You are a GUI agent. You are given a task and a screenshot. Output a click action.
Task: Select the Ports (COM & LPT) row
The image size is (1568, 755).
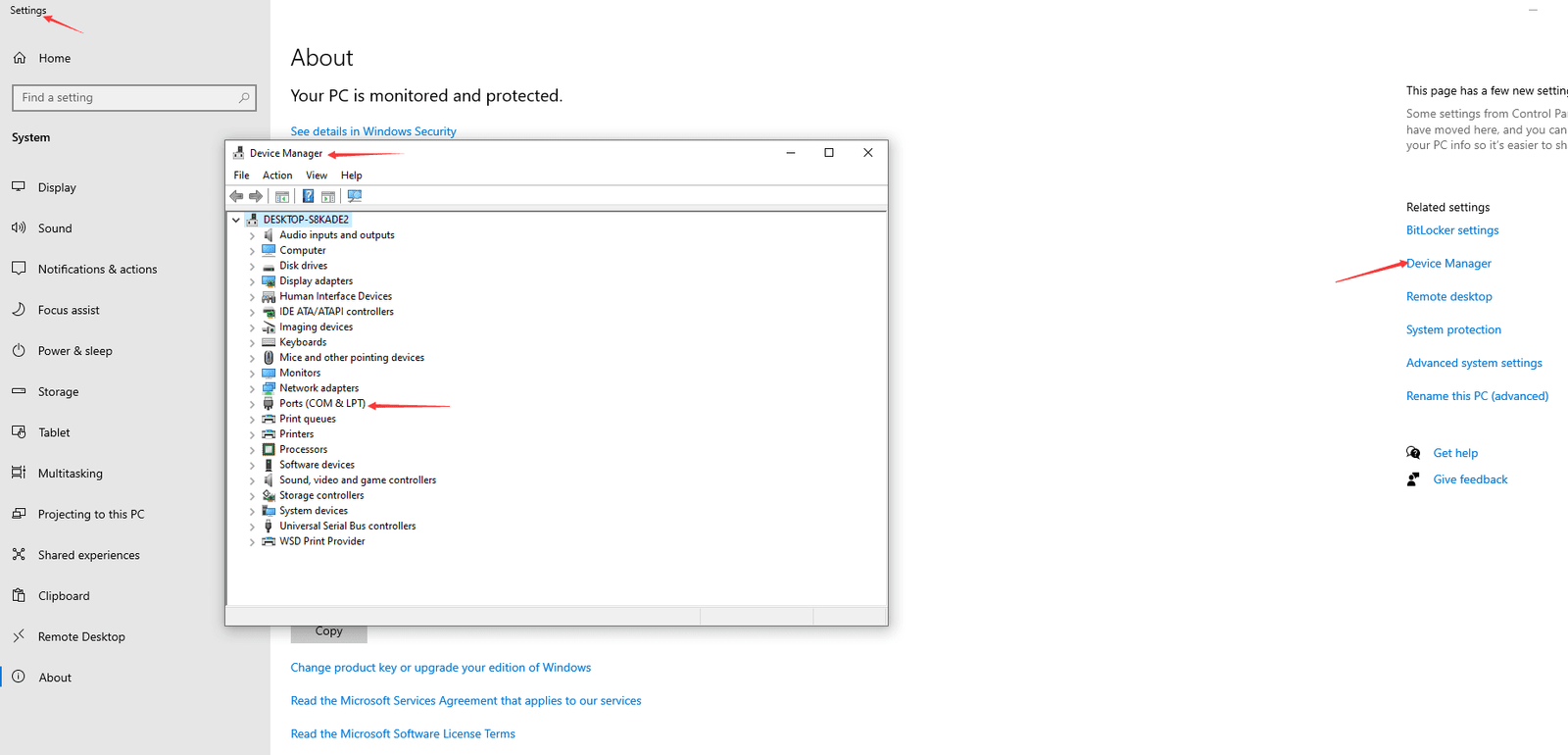322,404
